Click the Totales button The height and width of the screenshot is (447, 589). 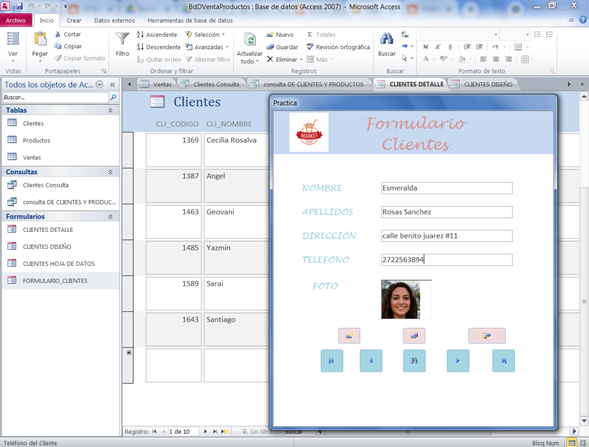321,35
